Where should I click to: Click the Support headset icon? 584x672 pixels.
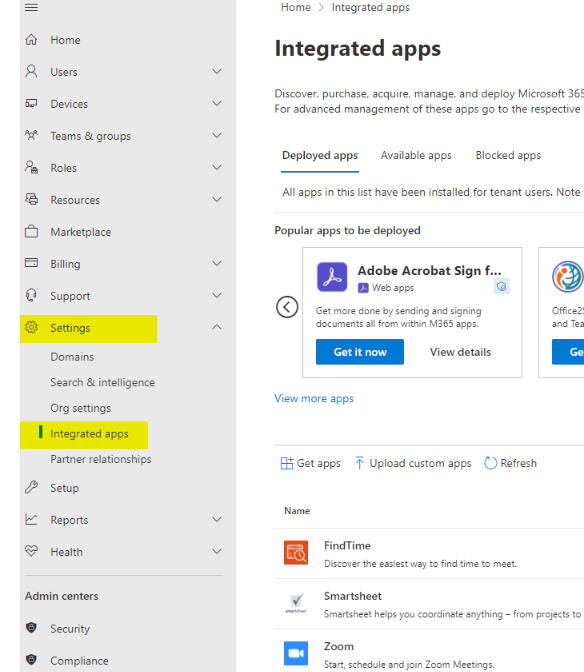tap(31, 295)
